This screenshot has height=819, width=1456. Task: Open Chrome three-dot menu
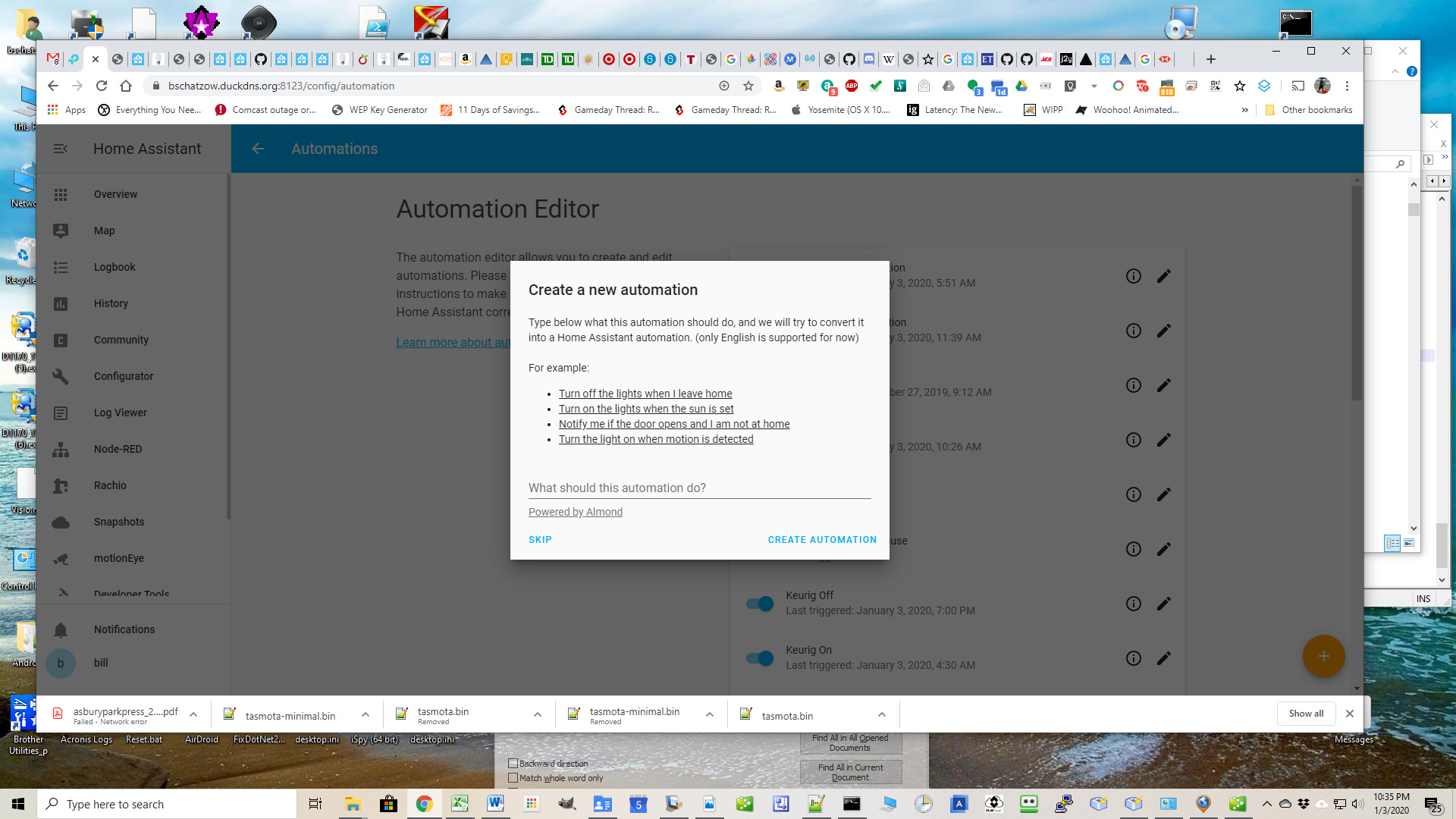1348,86
